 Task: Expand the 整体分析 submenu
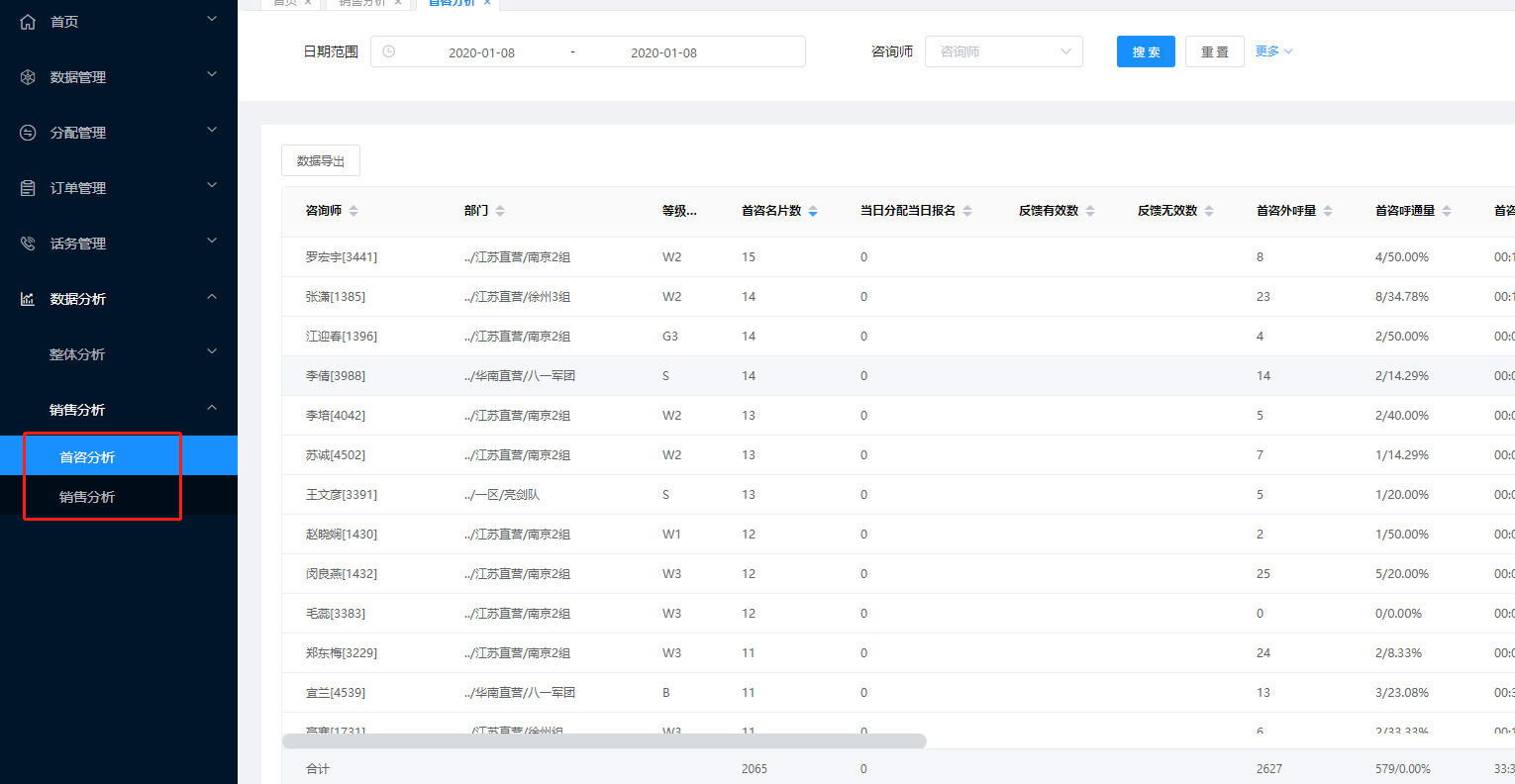coord(212,353)
